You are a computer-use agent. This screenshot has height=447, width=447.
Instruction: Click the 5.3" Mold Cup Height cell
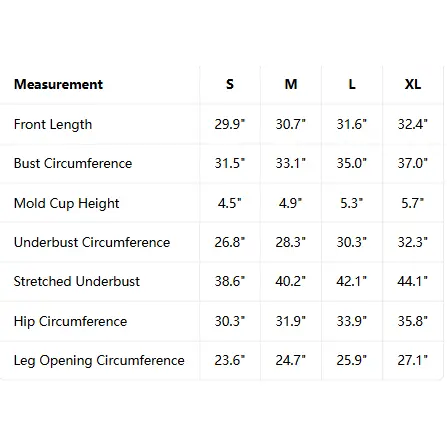(352, 203)
